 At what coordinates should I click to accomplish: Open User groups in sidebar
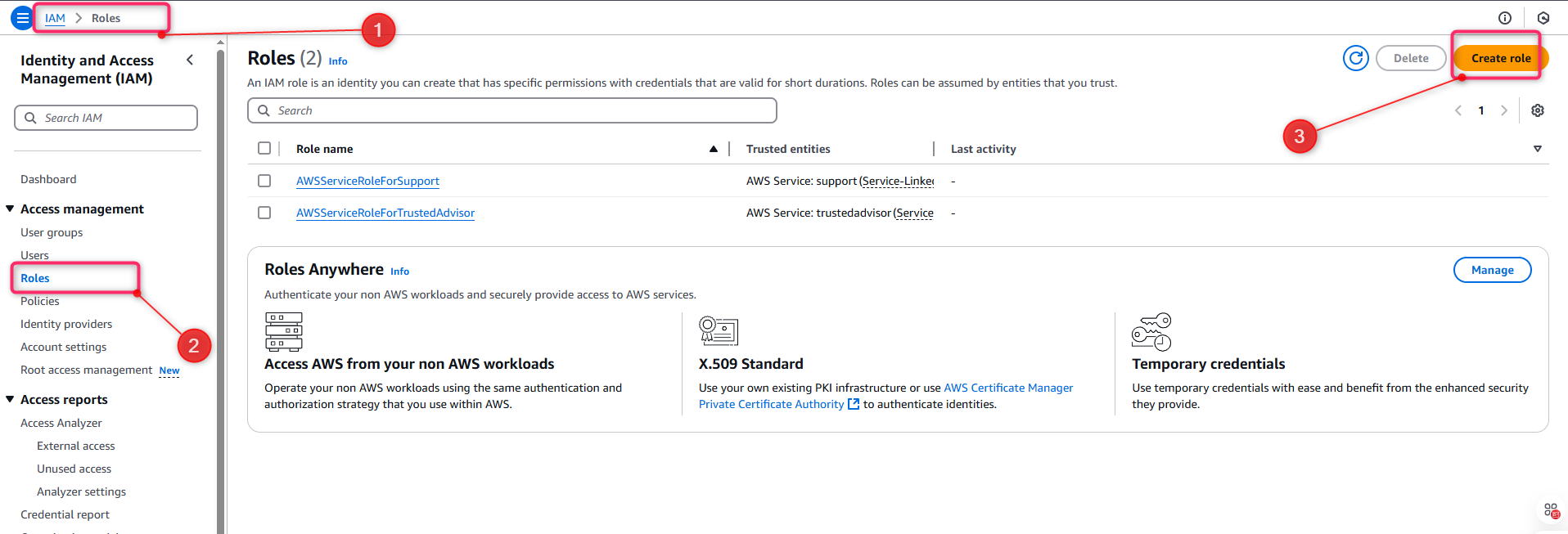[x=52, y=232]
